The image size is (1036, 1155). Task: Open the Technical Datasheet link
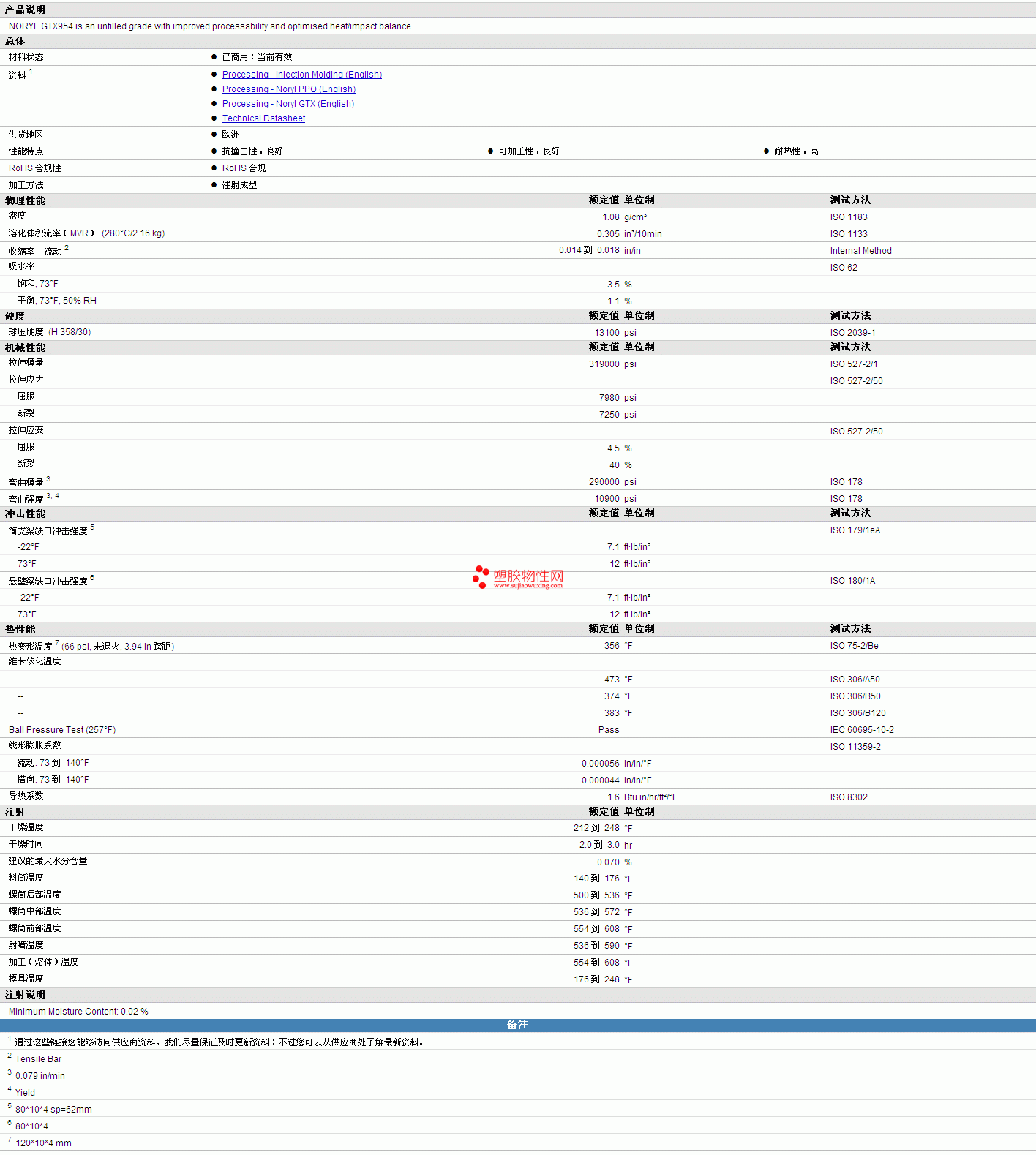263,118
